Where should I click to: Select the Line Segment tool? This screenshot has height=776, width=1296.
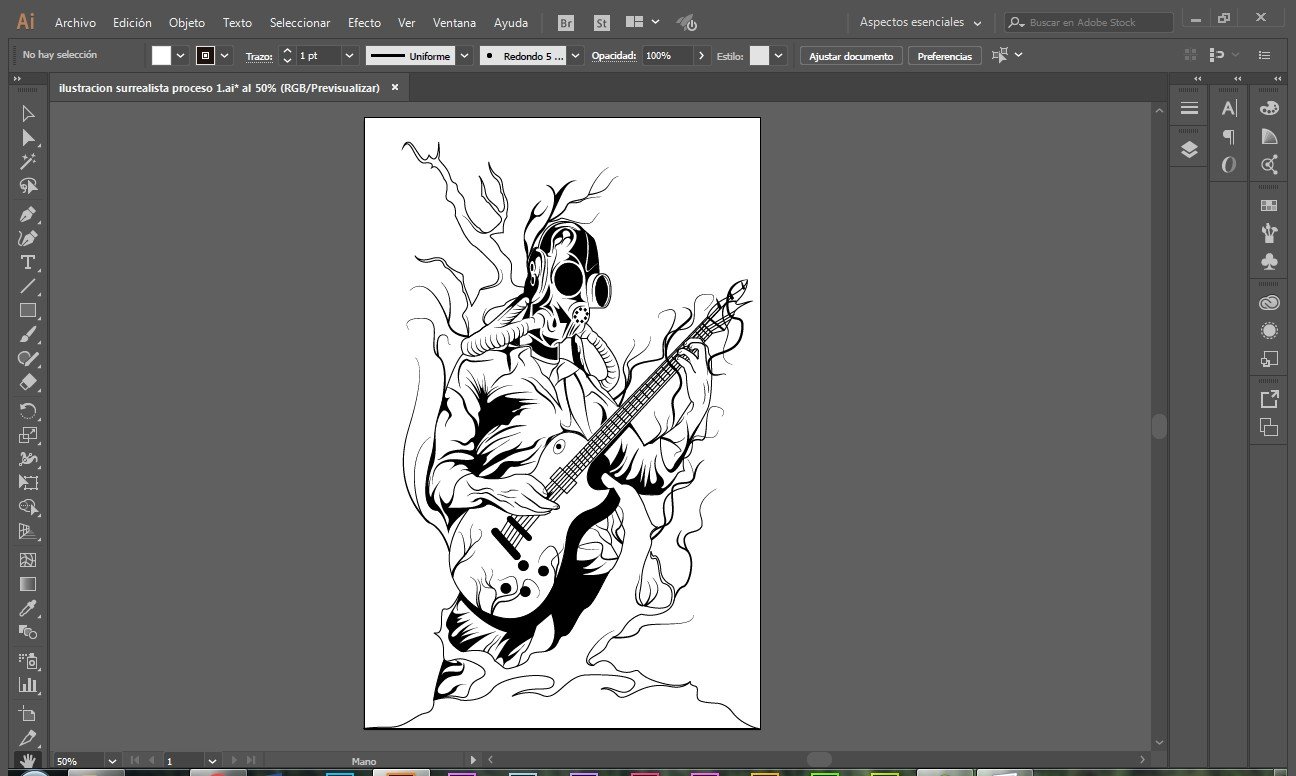(28, 286)
